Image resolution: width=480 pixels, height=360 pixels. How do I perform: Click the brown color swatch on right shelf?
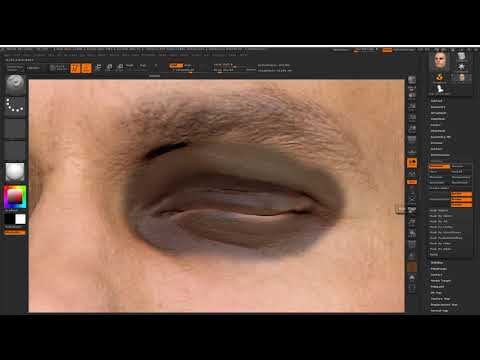pyautogui.click(x=412, y=267)
